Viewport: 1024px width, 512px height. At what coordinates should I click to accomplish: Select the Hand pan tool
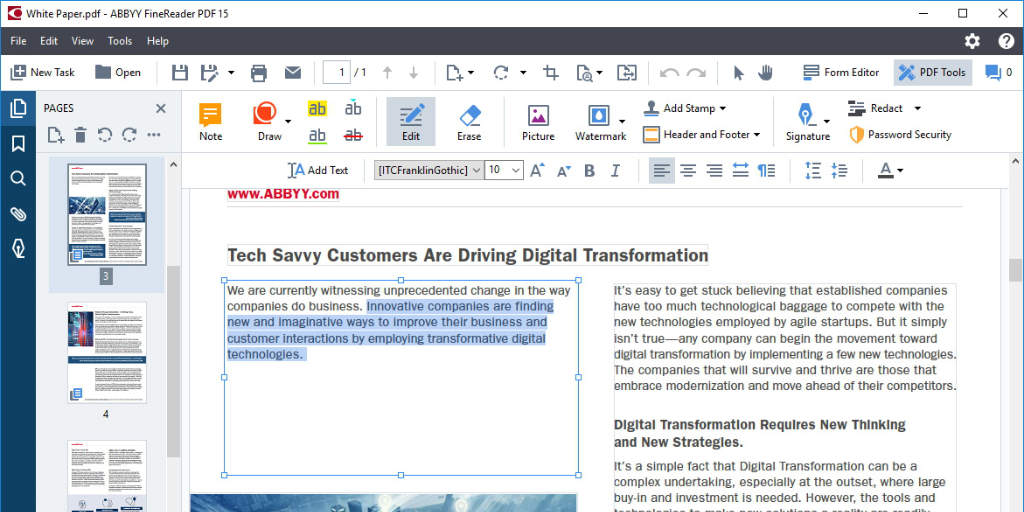point(765,72)
